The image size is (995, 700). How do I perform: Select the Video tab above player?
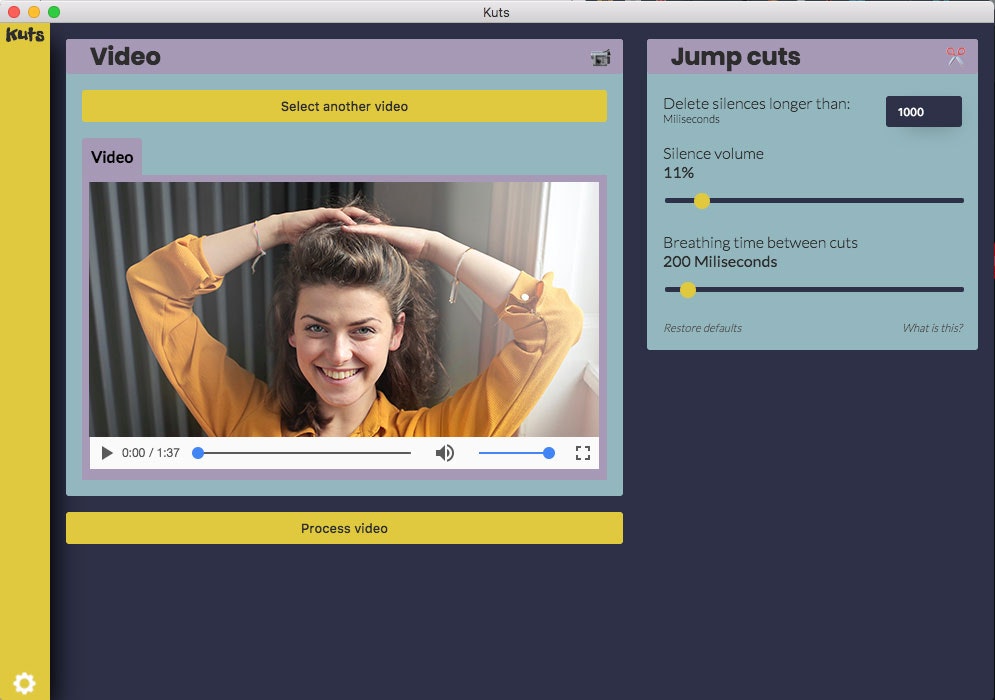pos(112,157)
